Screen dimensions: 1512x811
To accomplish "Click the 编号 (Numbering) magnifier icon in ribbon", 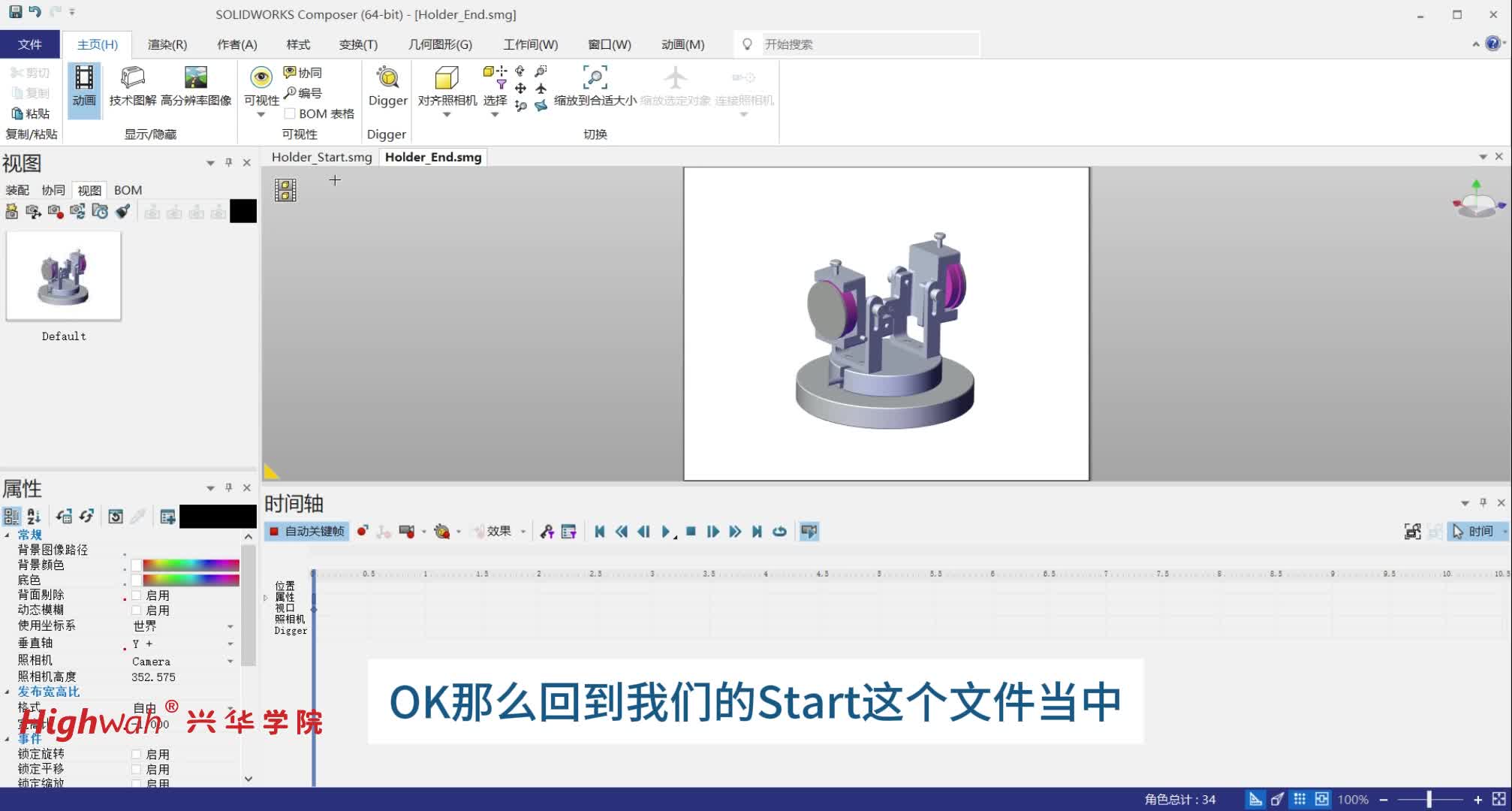I will (x=290, y=92).
